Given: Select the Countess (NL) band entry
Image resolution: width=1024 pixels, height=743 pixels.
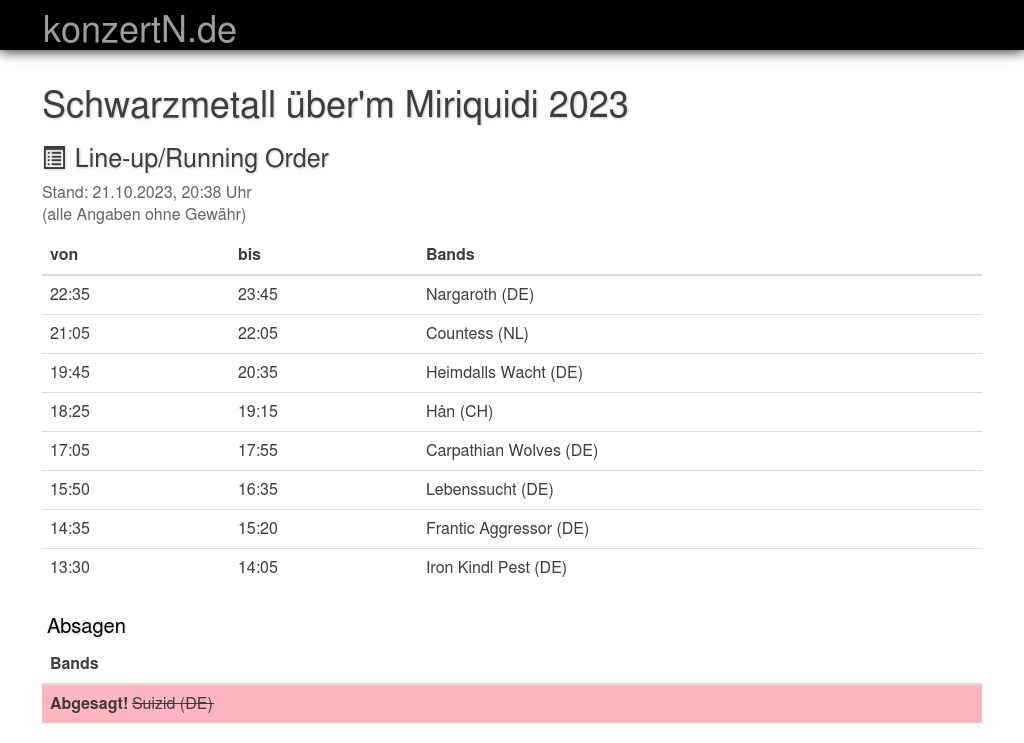Looking at the screenshot, I should click(x=477, y=333).
